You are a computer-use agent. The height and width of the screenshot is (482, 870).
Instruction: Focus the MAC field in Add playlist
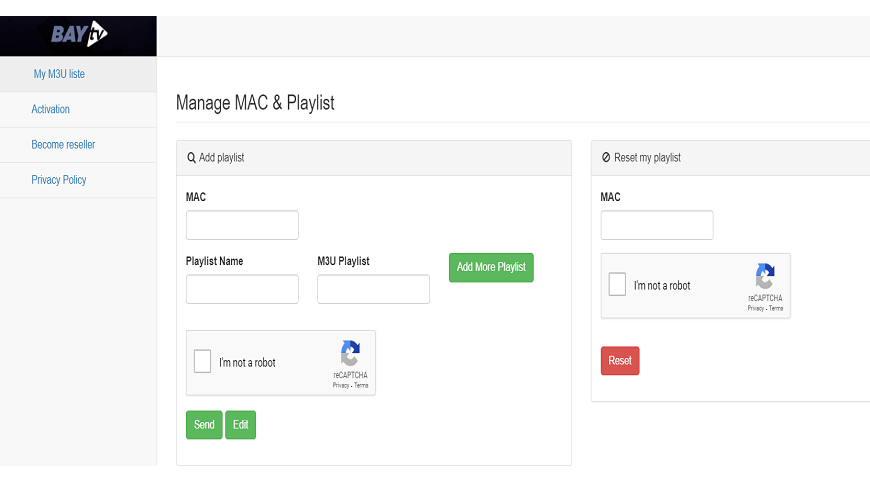(242, 225)
